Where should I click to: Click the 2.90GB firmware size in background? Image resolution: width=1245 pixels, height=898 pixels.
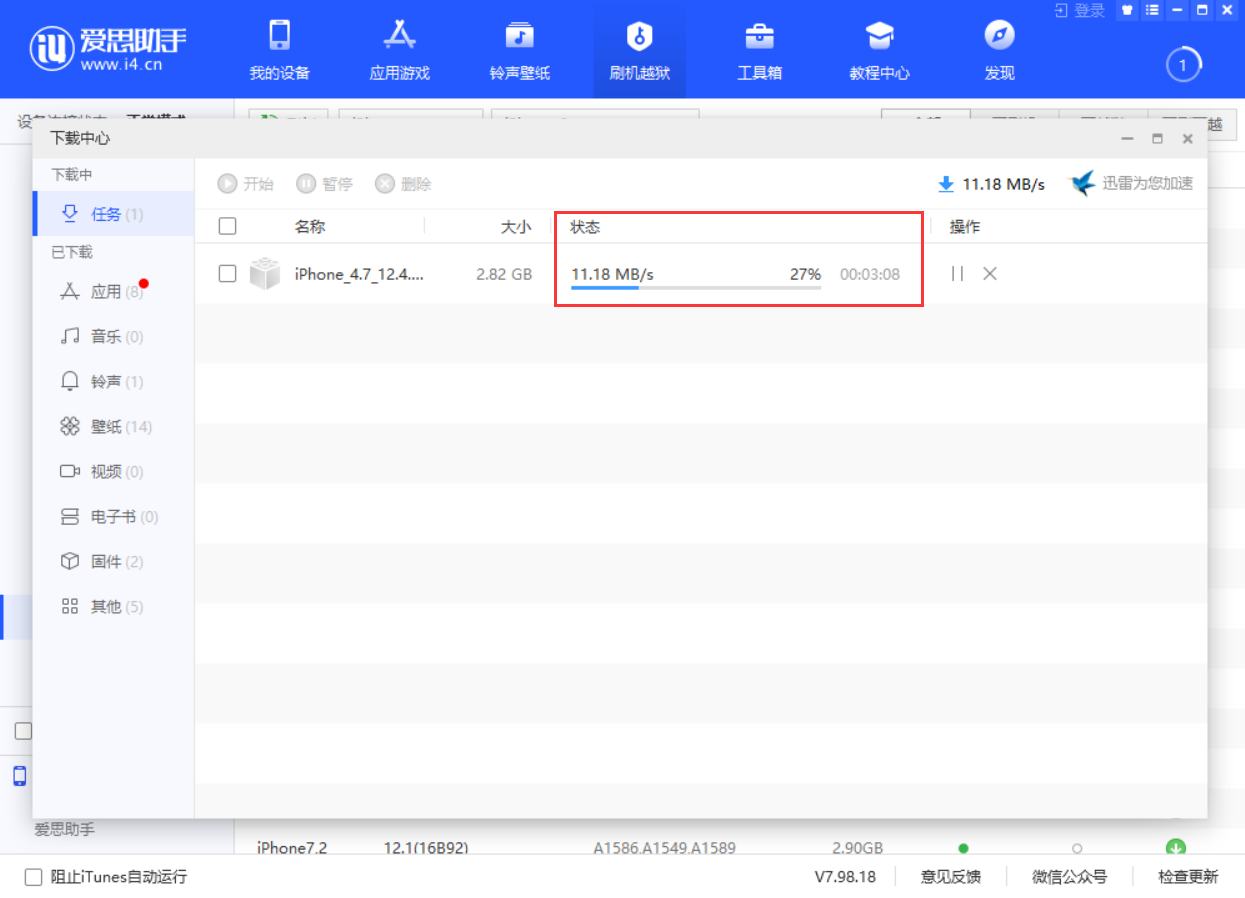[858, 848]
